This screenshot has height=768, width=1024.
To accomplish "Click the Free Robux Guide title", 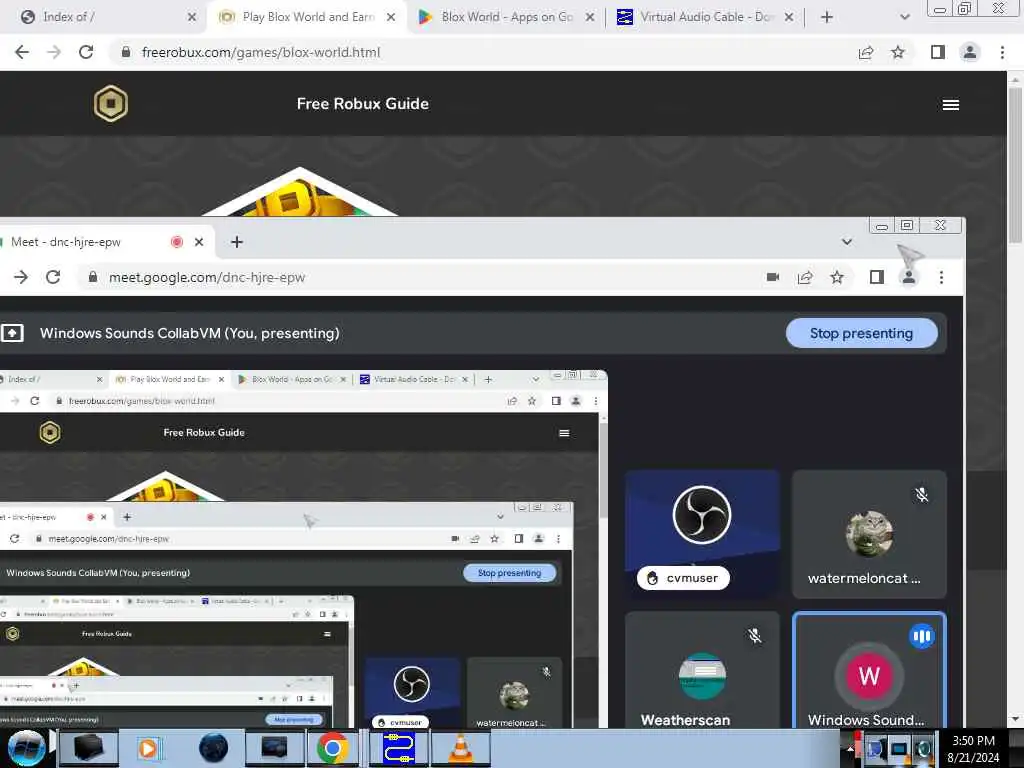I will pyautogui.click(x=362, y=103).
